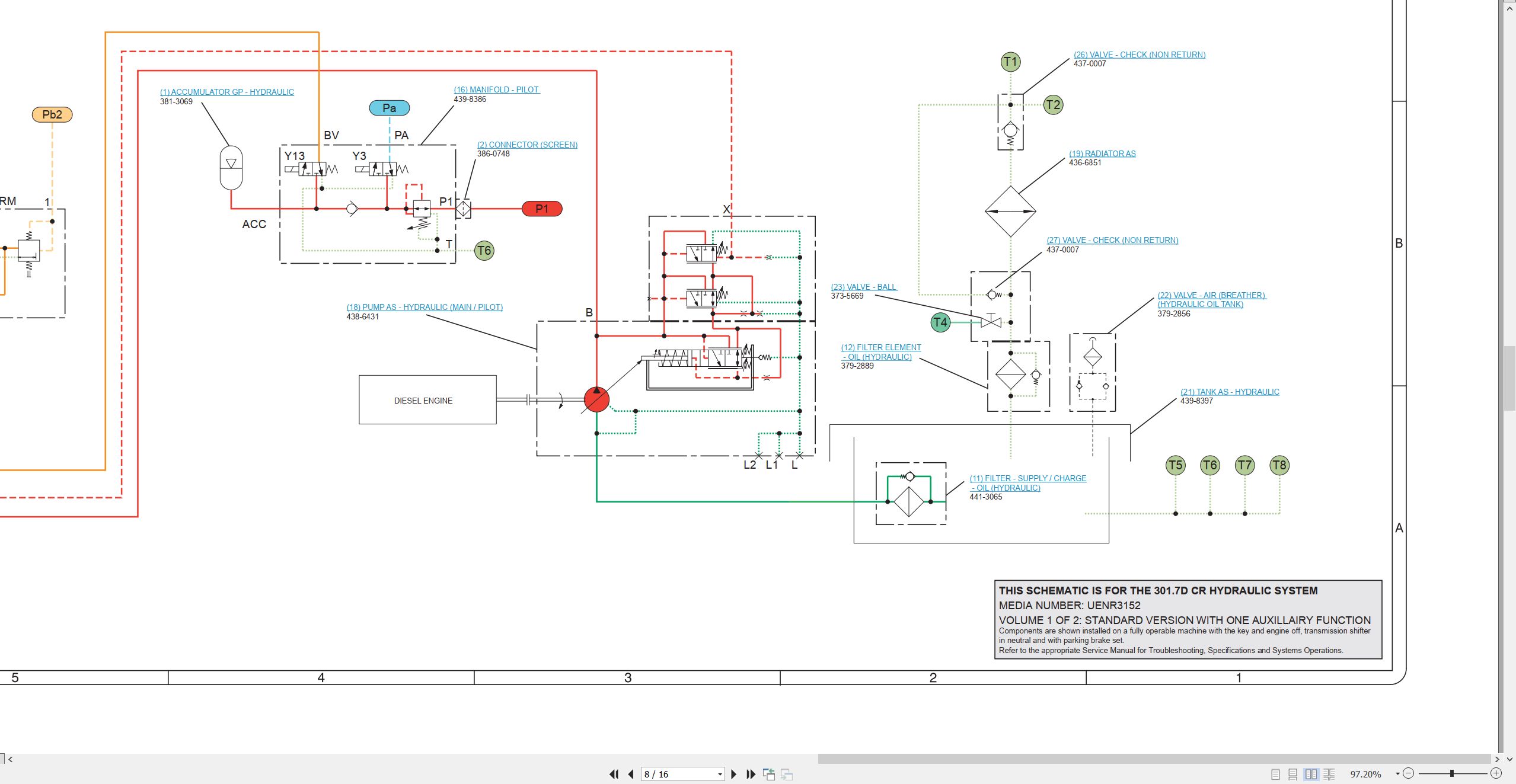Open the Pump AS - Hydraulic (Main/Pilot) link
The width and height of the screenshot is (1516, 784).
point(425,307)
